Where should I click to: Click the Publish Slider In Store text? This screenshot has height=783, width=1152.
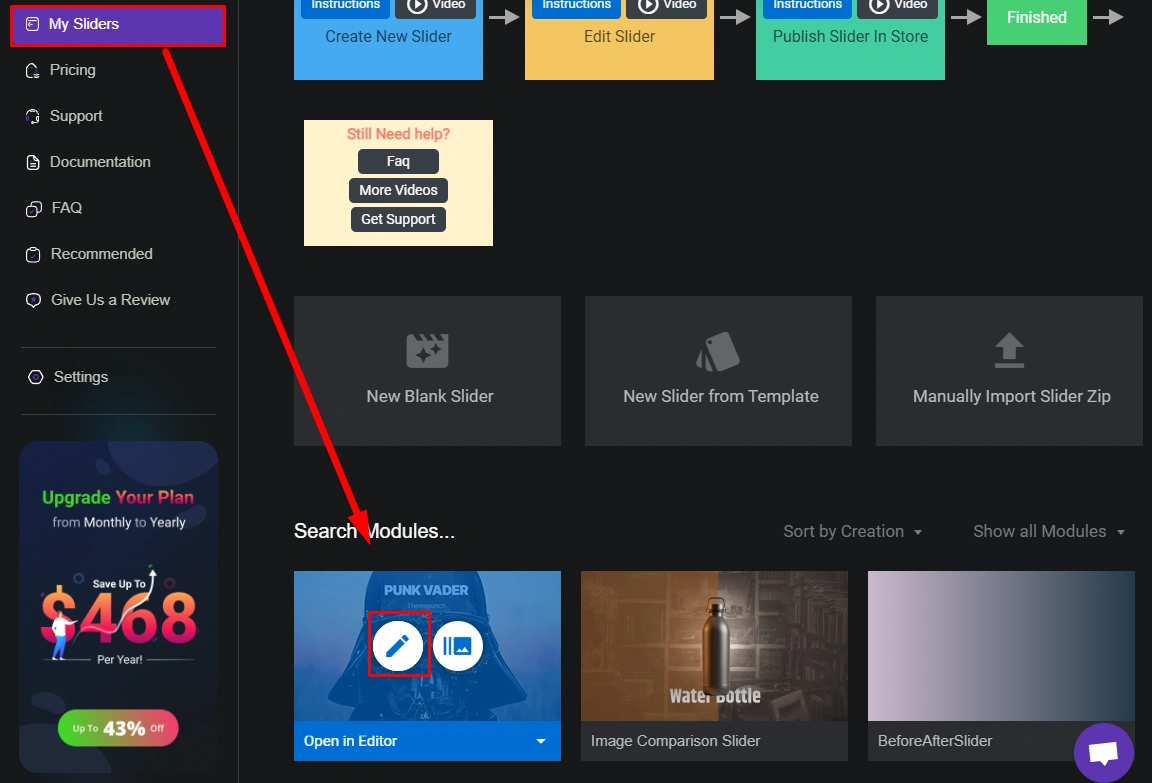850,37
